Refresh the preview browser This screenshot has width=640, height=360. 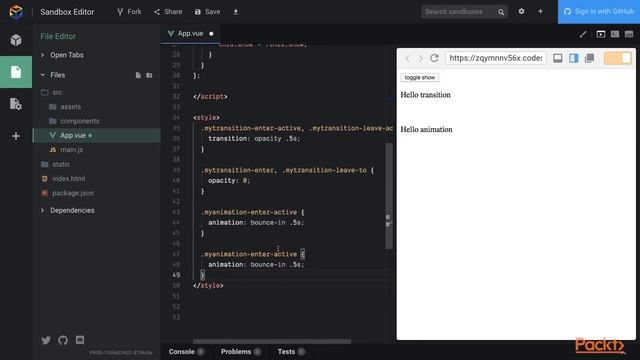(434, 58)
